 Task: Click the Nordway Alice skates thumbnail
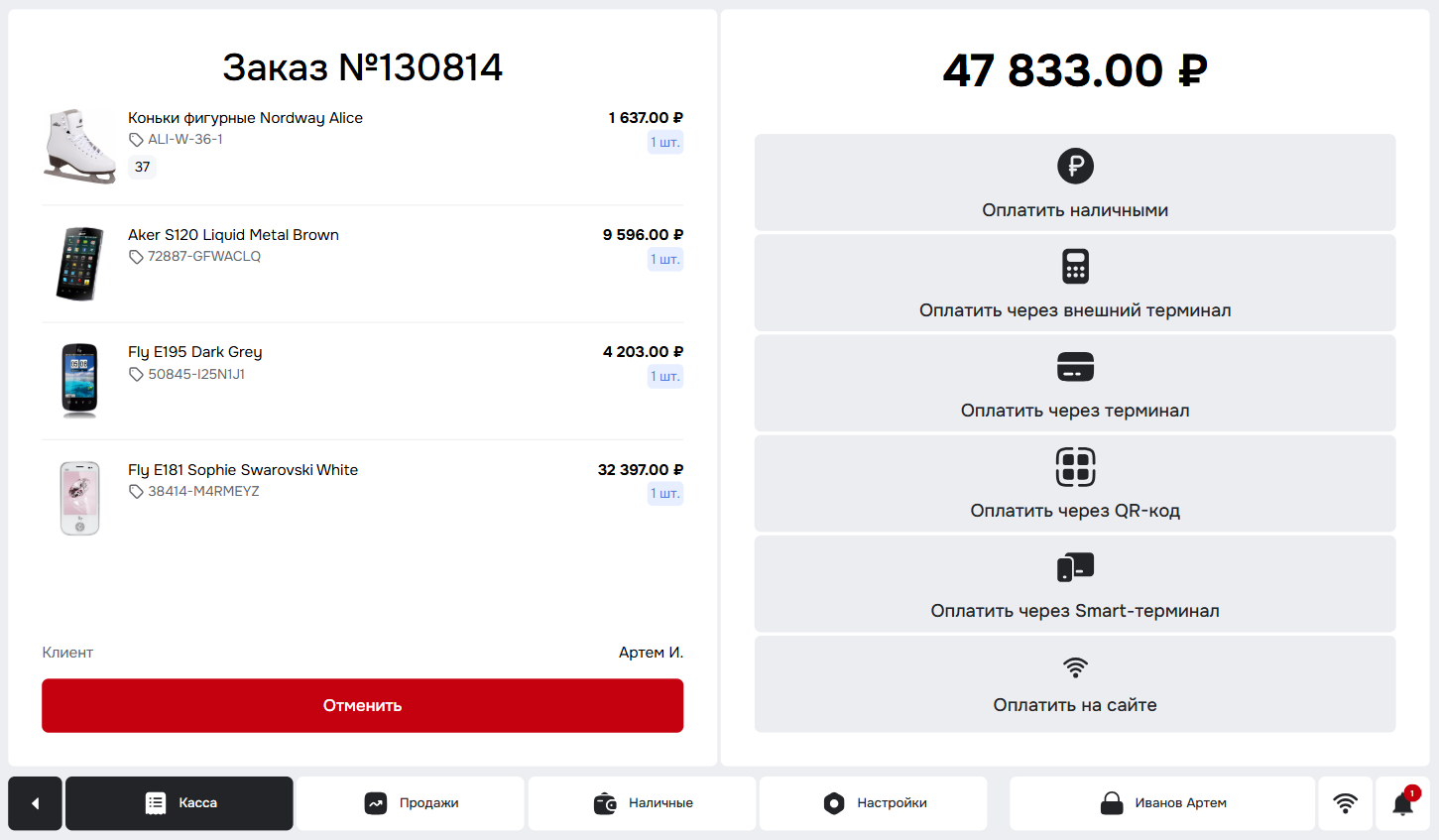click(x=79, y=147)
